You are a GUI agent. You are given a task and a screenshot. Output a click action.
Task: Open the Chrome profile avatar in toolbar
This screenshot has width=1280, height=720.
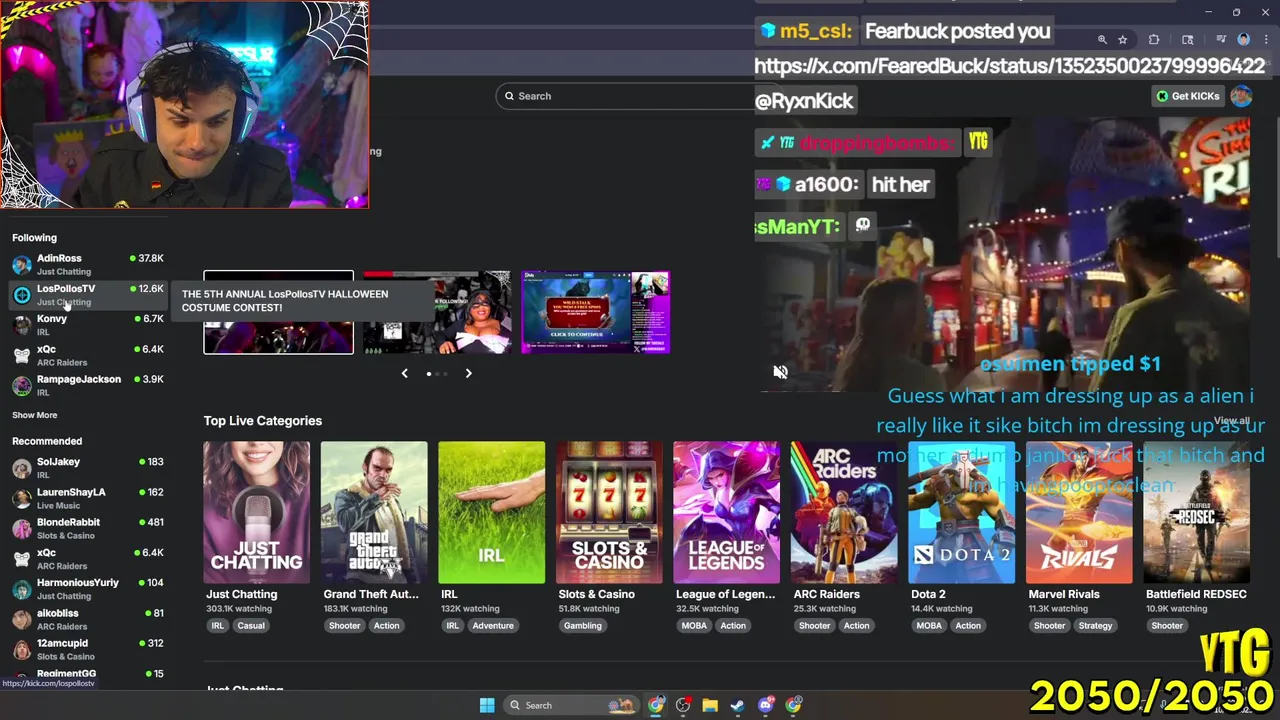pos(1244,40)
